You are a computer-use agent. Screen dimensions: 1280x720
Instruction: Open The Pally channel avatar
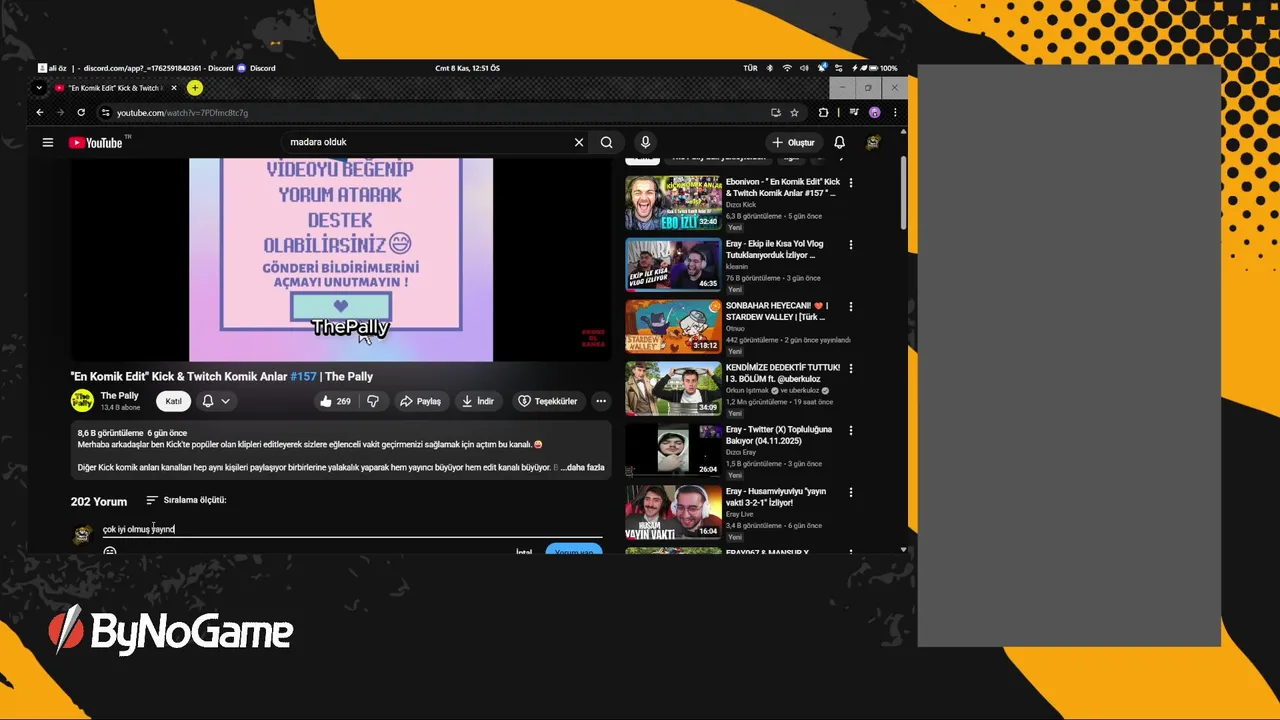coord(82,401)
